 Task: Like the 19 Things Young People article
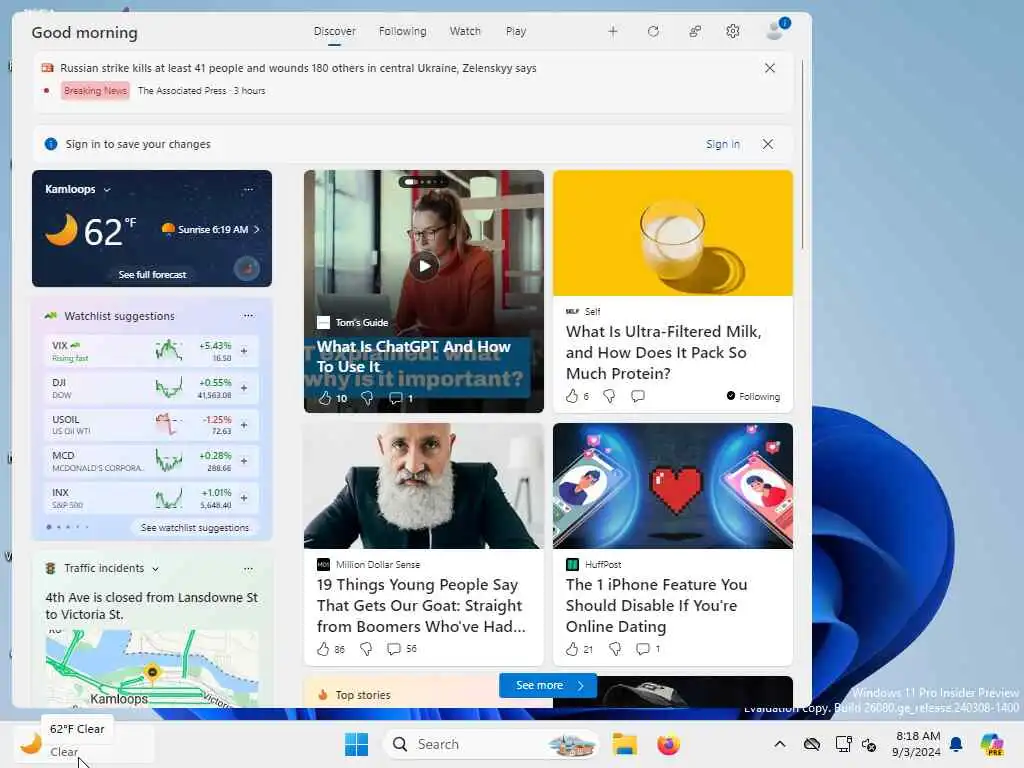pos(323,648)
